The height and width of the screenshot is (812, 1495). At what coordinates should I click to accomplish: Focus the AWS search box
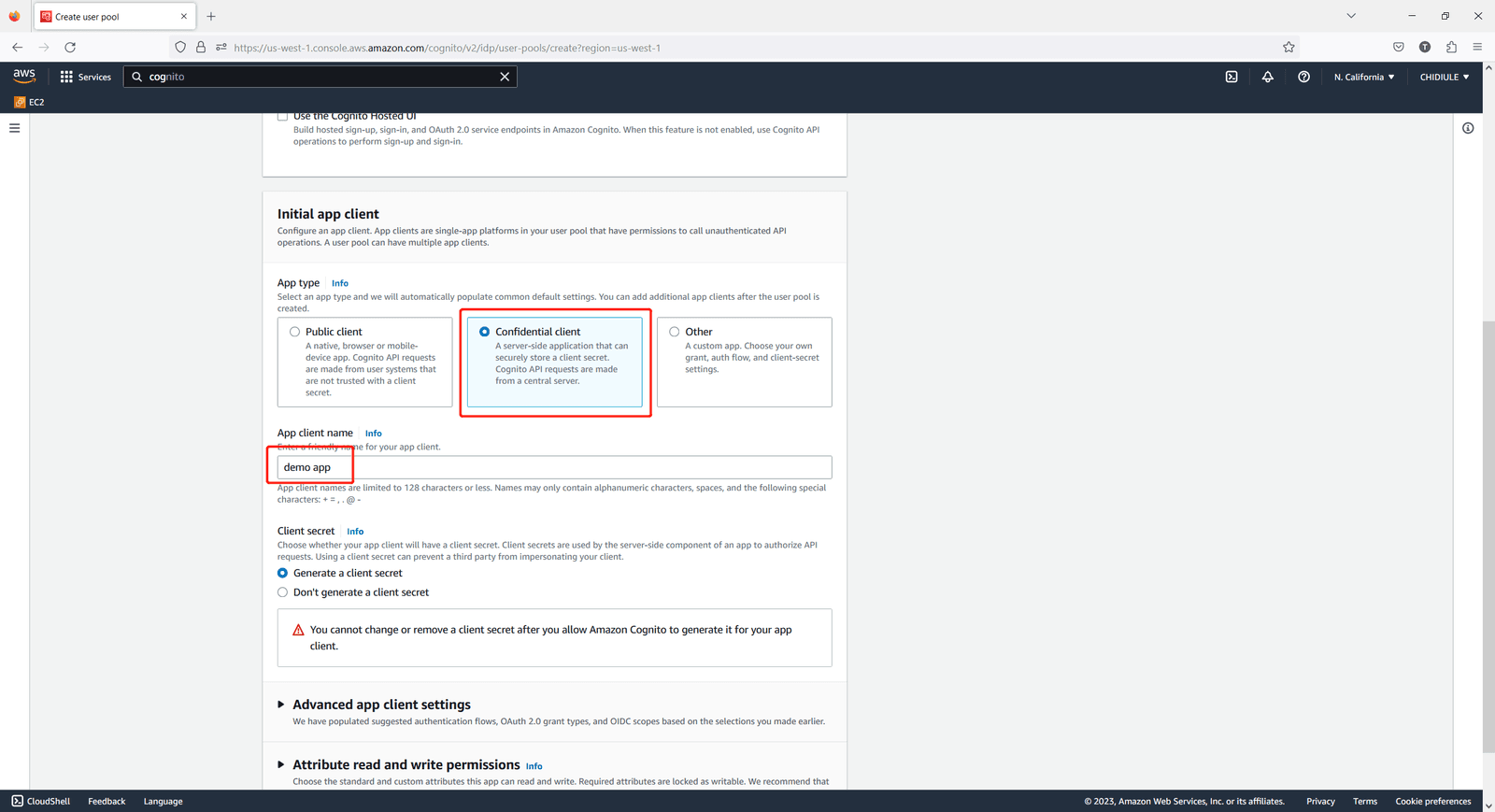[320, 77]
